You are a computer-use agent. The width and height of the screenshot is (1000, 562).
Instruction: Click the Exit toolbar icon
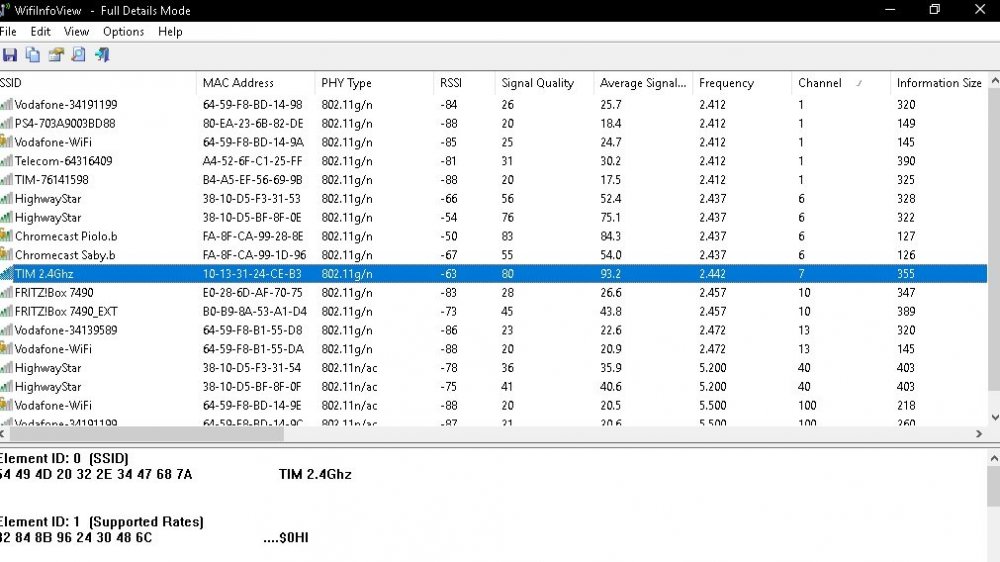tap(102, 55)
